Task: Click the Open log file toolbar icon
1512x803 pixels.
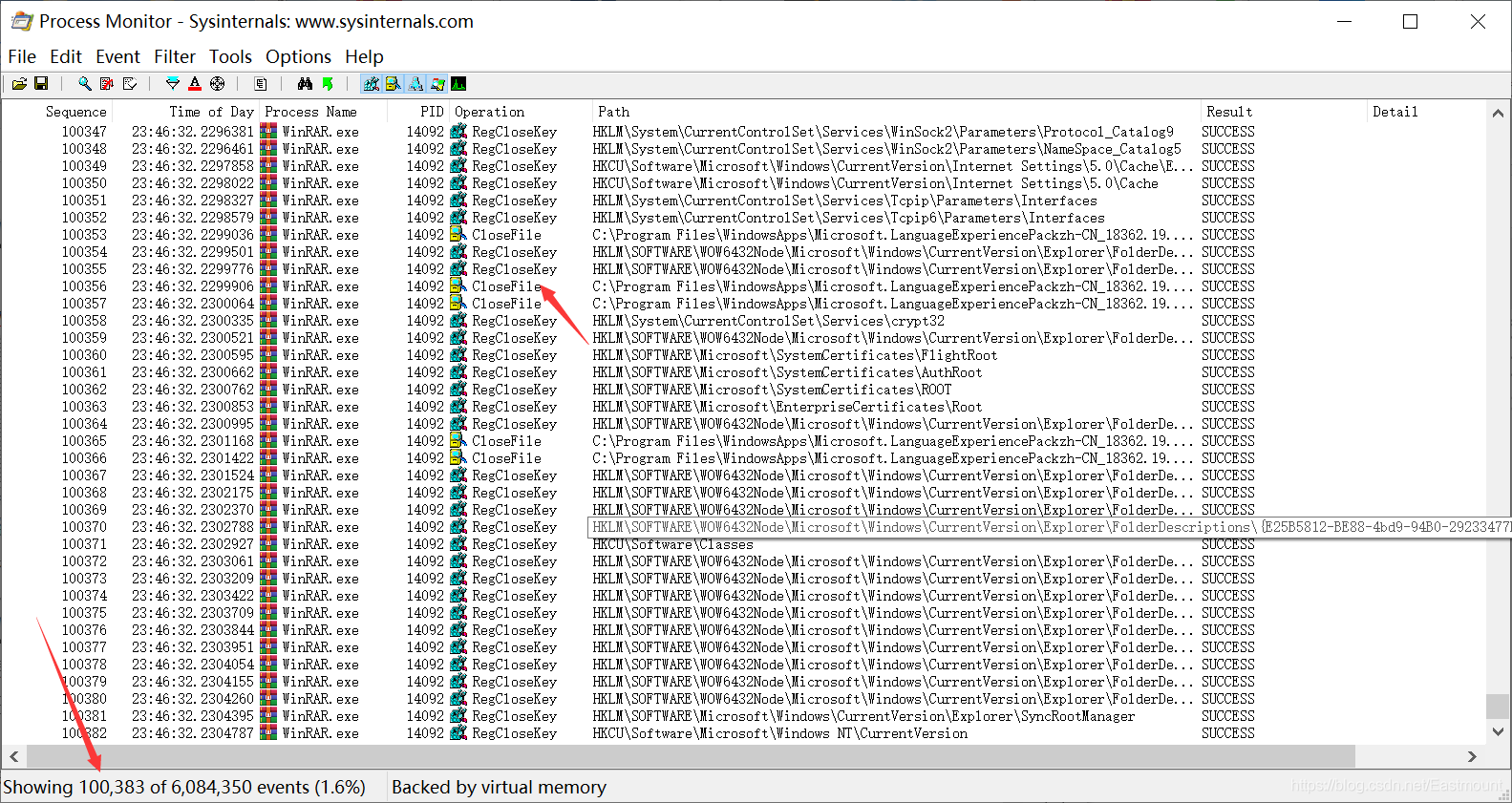Action: 19,84
